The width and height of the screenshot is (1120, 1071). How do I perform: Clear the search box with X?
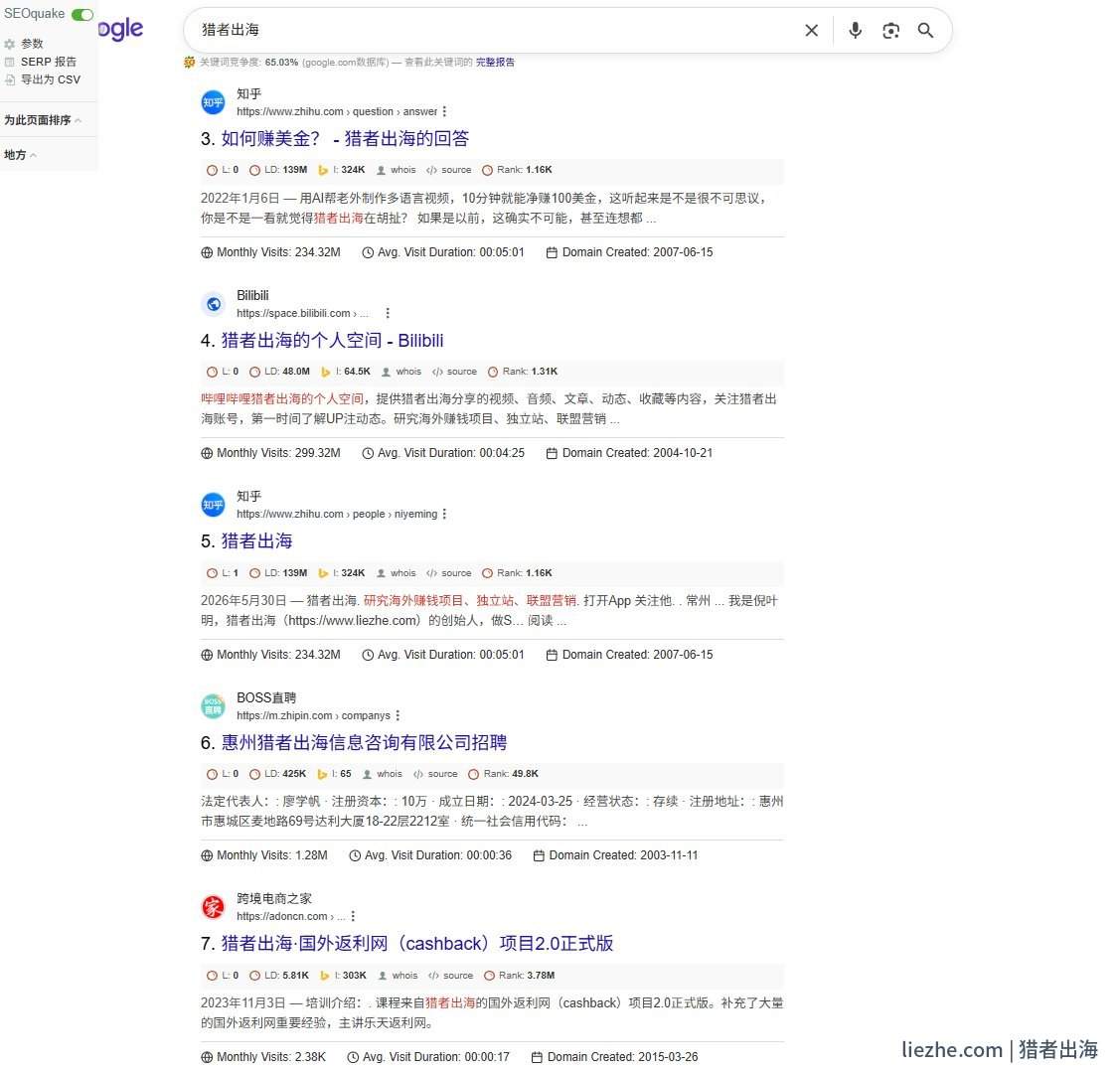[811, 30]
